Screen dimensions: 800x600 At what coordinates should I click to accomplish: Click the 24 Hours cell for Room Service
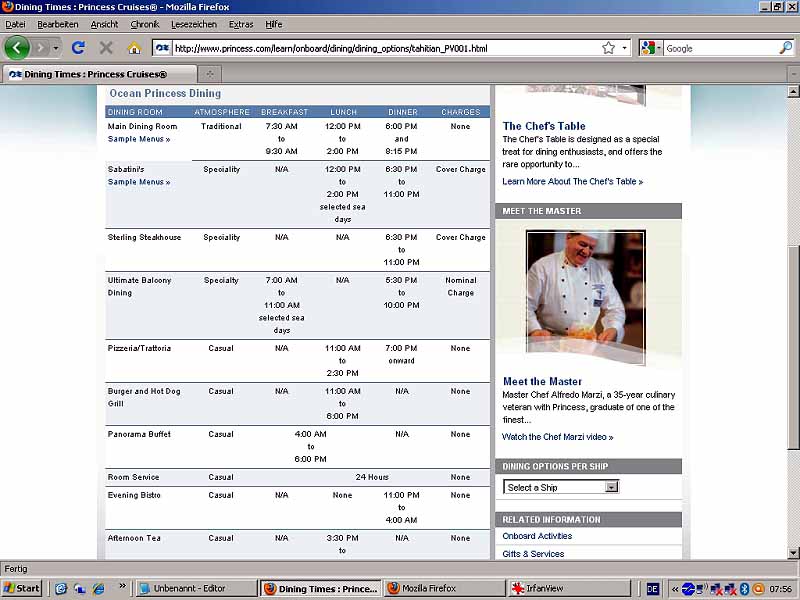coord(372,477)
